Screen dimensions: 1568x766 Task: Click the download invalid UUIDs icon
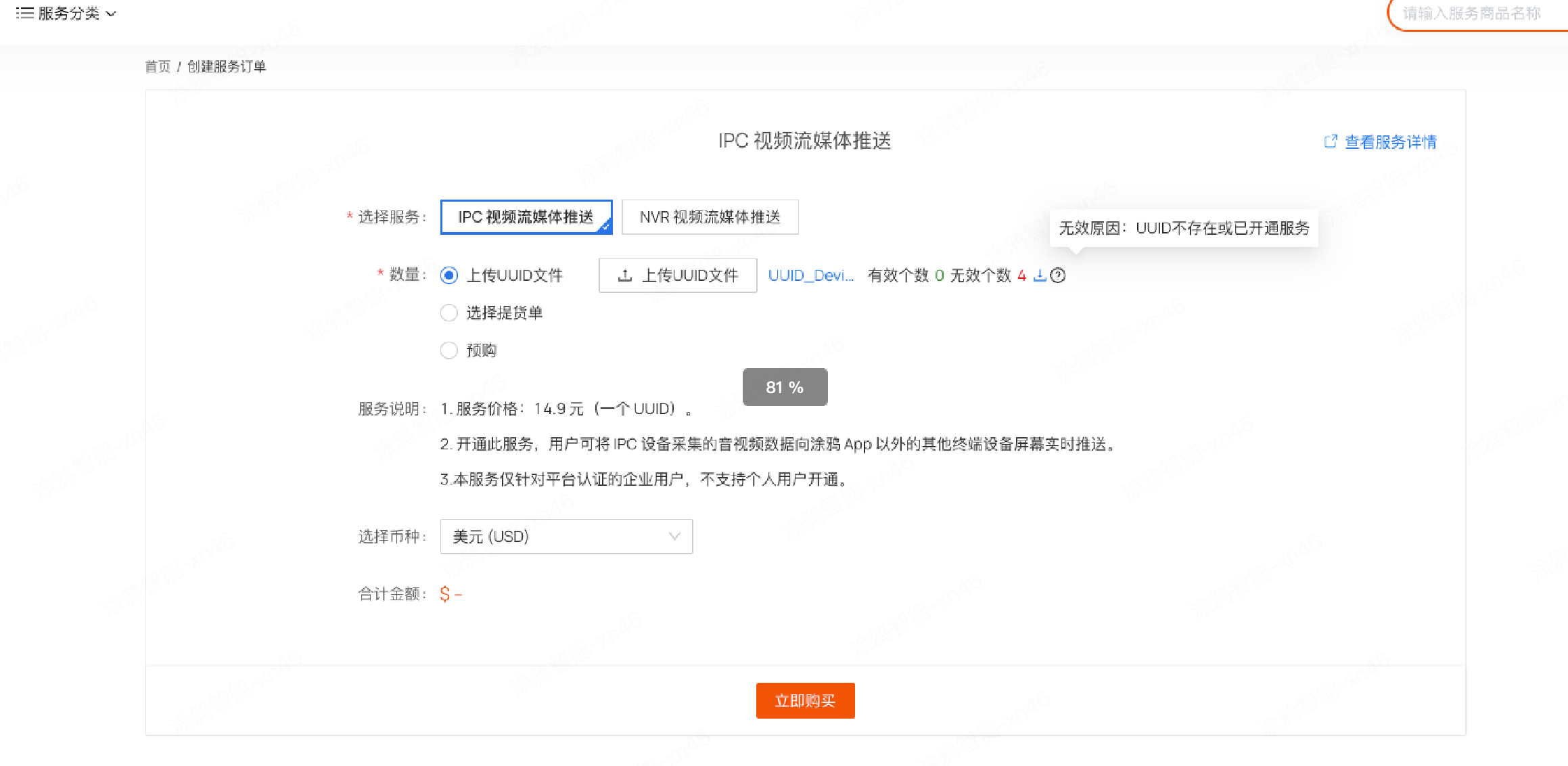pyautogui.click(x=1040, y=275)
